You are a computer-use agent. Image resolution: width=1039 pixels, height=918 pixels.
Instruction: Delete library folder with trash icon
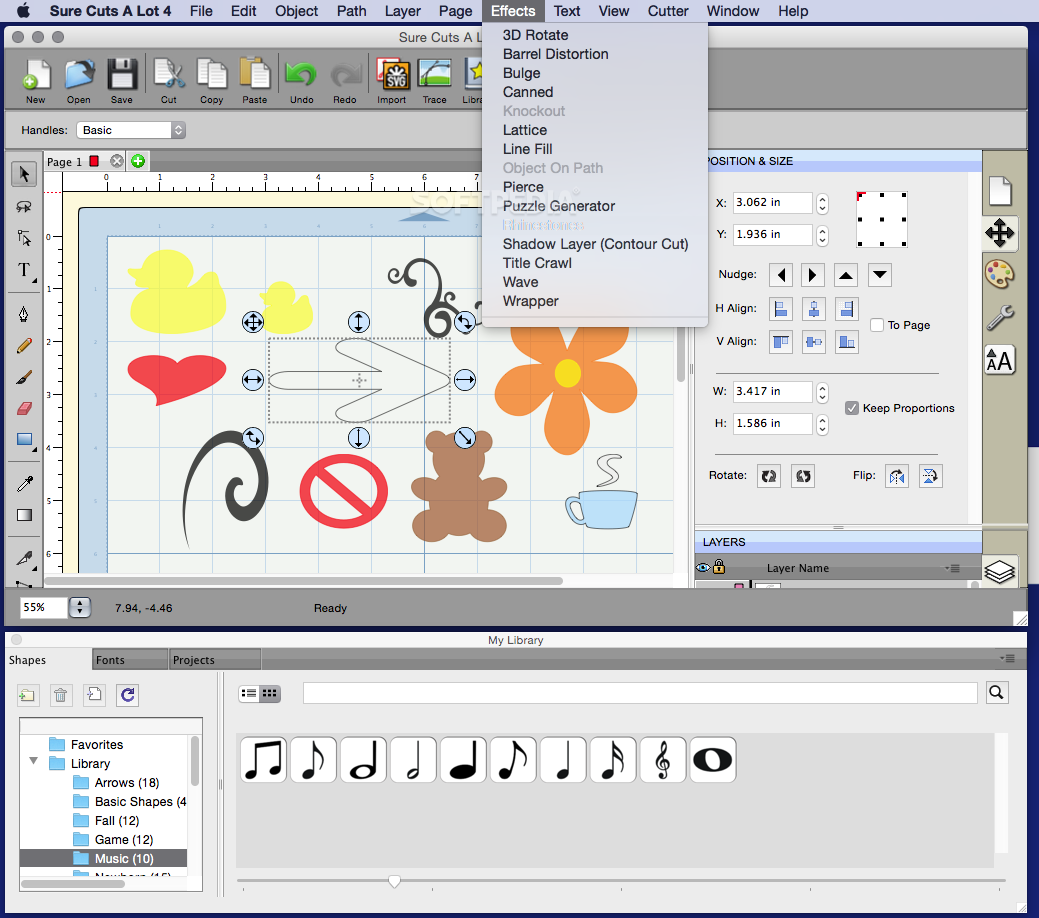60,695
